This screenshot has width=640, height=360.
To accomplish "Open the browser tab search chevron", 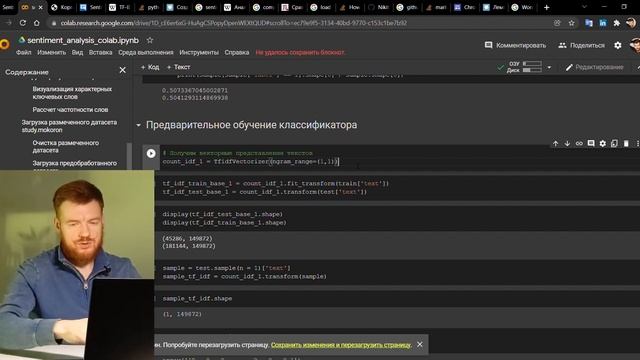I will pyautogui.click(x=584, y=7).
